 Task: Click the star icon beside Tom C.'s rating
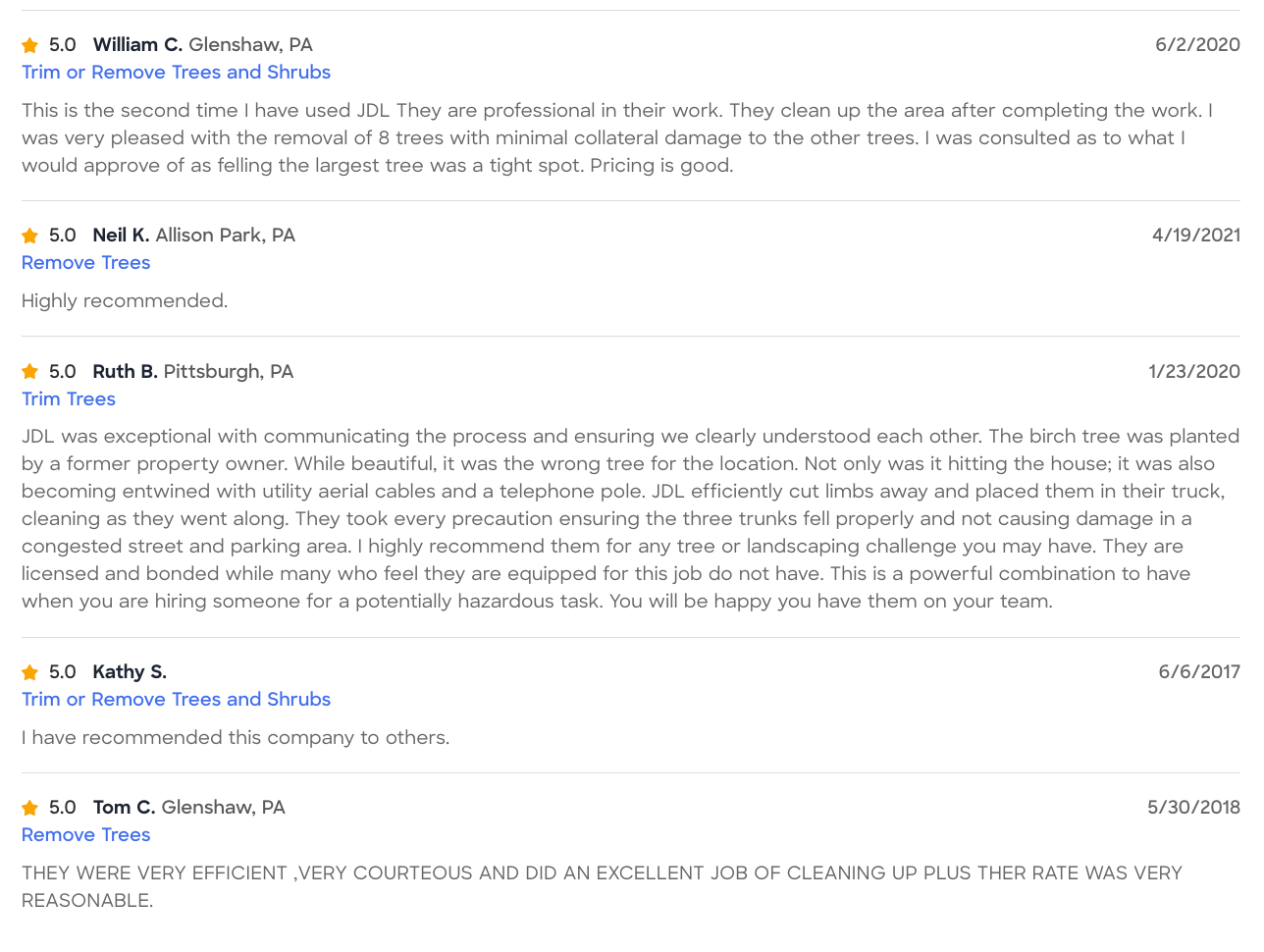[x=29, y=808]
